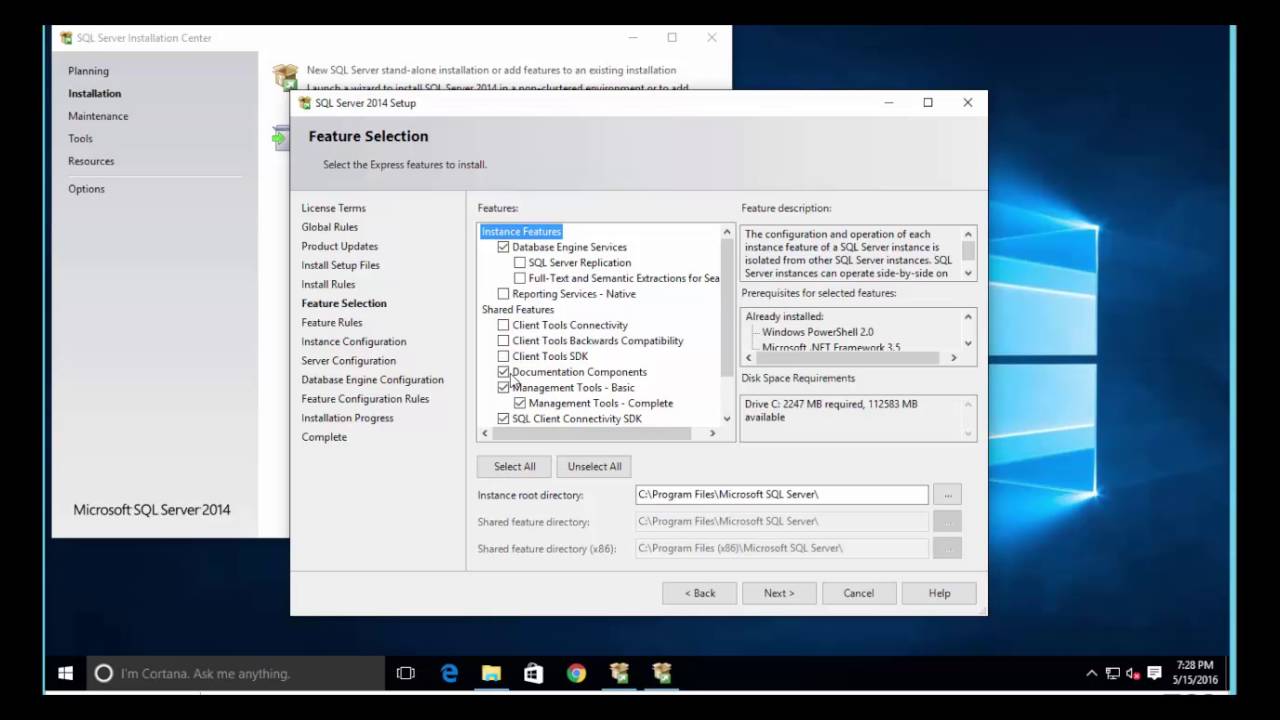1280x720 pixels.
Task: Click the Cortana circle icon
Action: coord(103,673)
